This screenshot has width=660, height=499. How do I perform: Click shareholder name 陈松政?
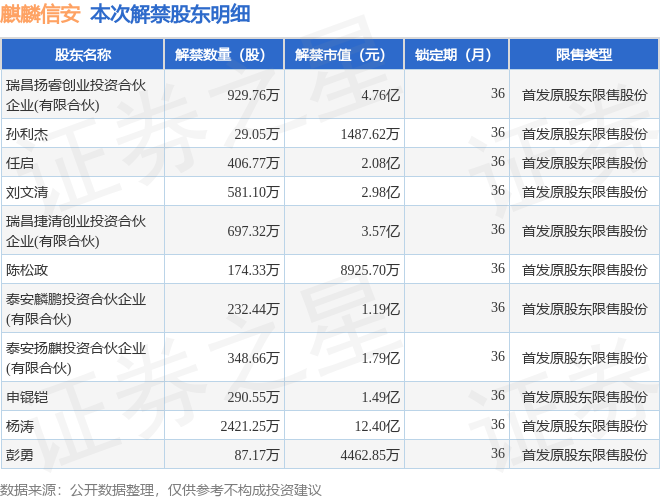[27, 270]
